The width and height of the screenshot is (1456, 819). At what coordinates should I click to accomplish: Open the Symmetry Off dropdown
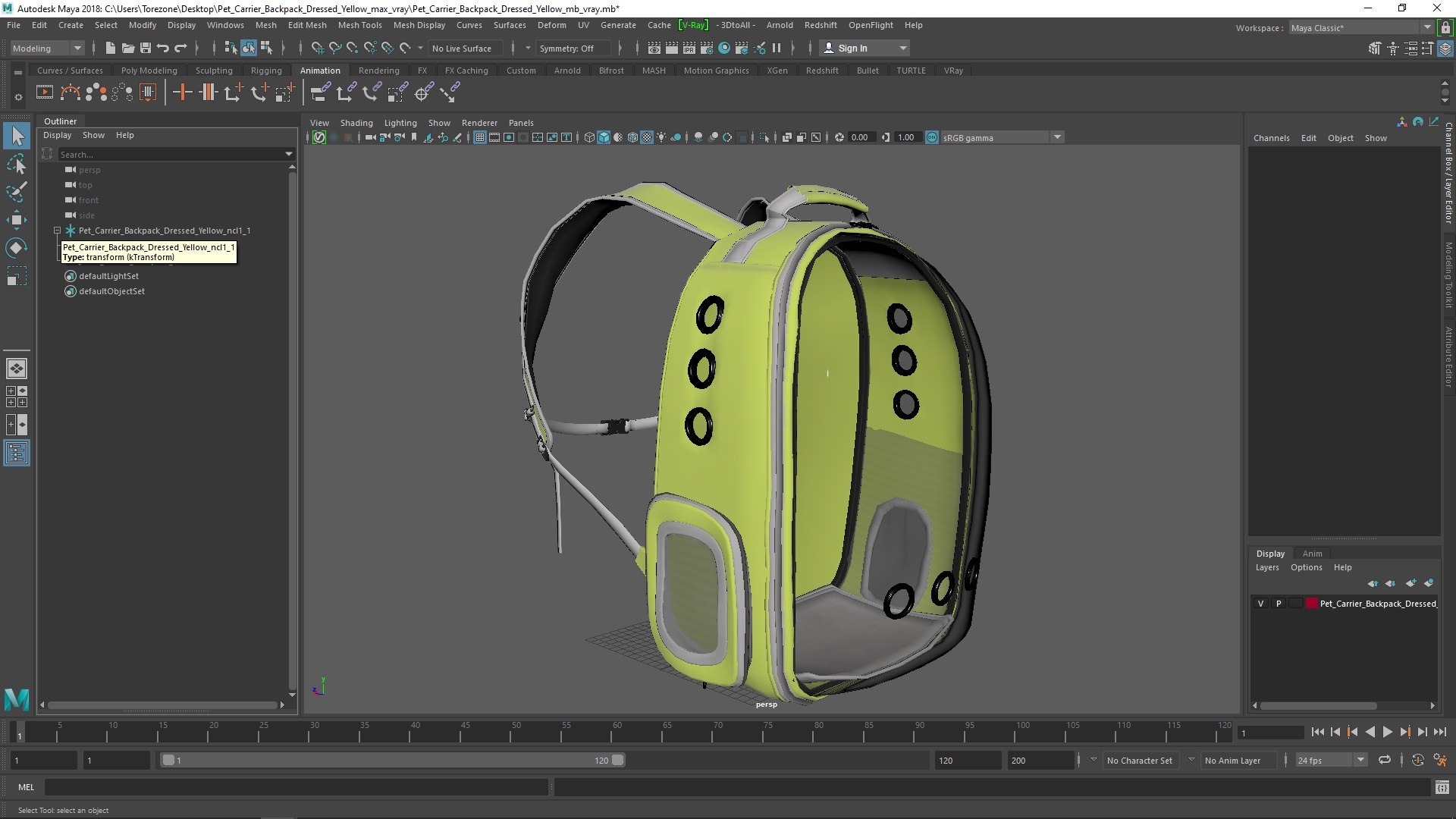pyautogui.click(x=573, y=48)
